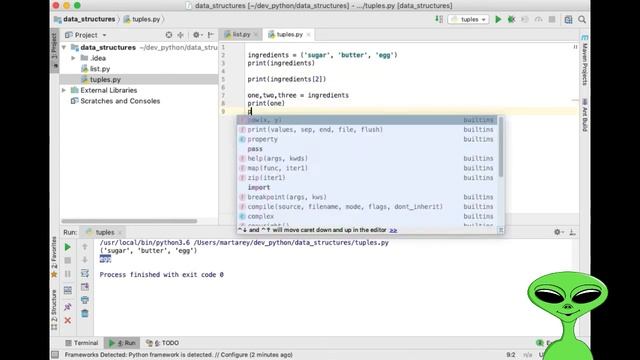Click the 'Process finished with exit code 0' line
The height and width of the screenshot is (360, 640).
pyautogui.click(x=162, y=275)
